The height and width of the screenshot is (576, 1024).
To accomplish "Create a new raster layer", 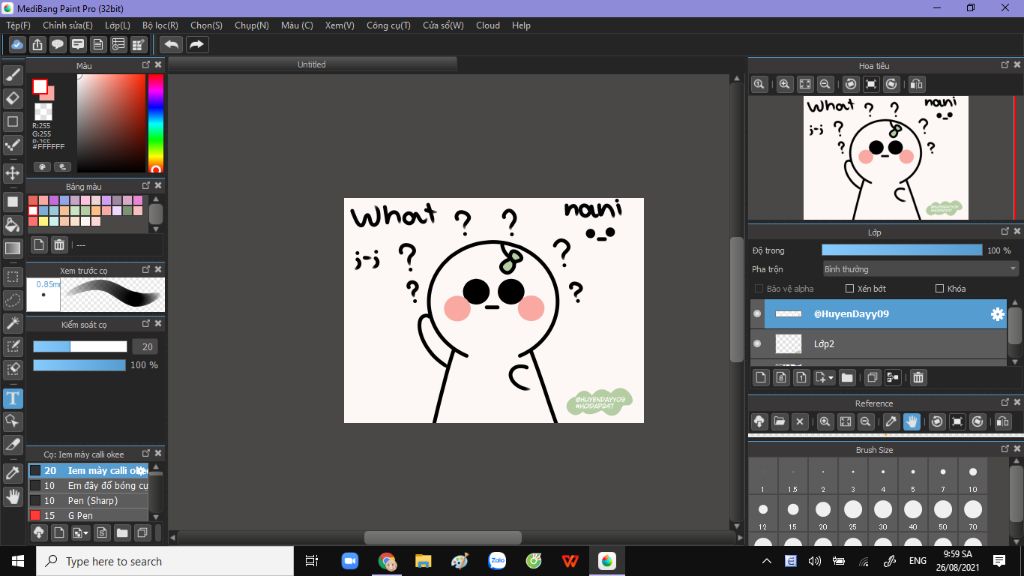I will 761,377.
